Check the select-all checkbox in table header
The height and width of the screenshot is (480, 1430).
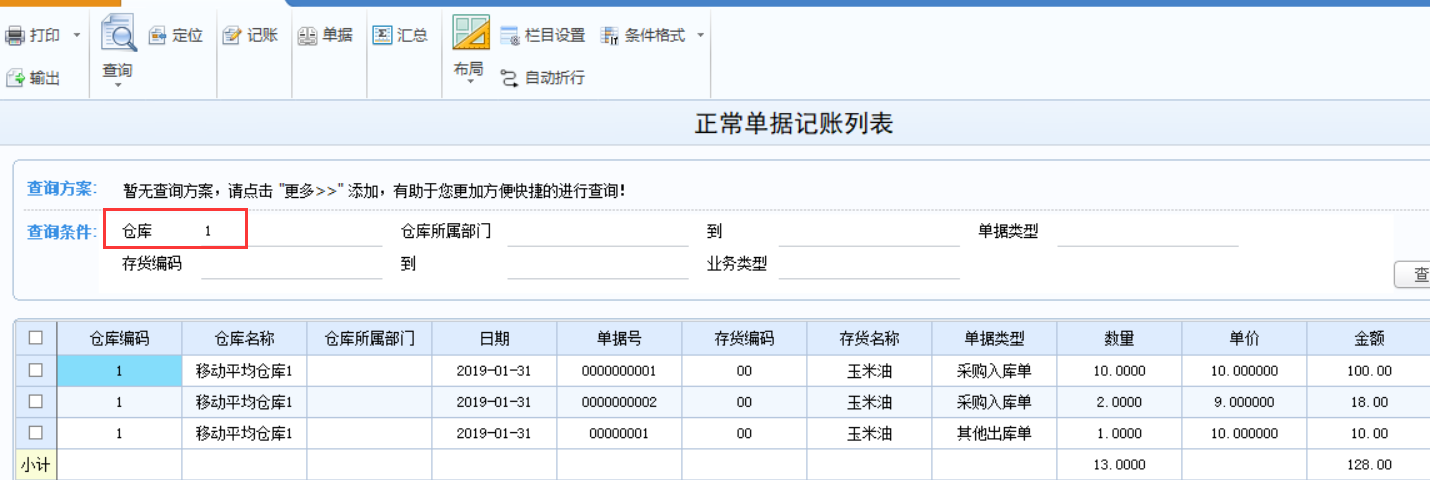pos(36,338)
